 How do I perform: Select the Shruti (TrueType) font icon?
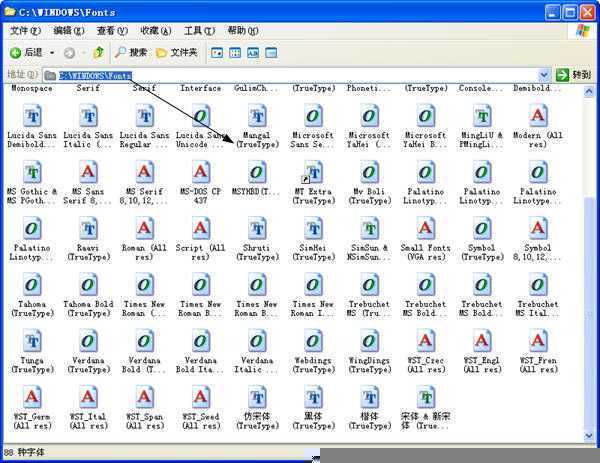(257, 229)
